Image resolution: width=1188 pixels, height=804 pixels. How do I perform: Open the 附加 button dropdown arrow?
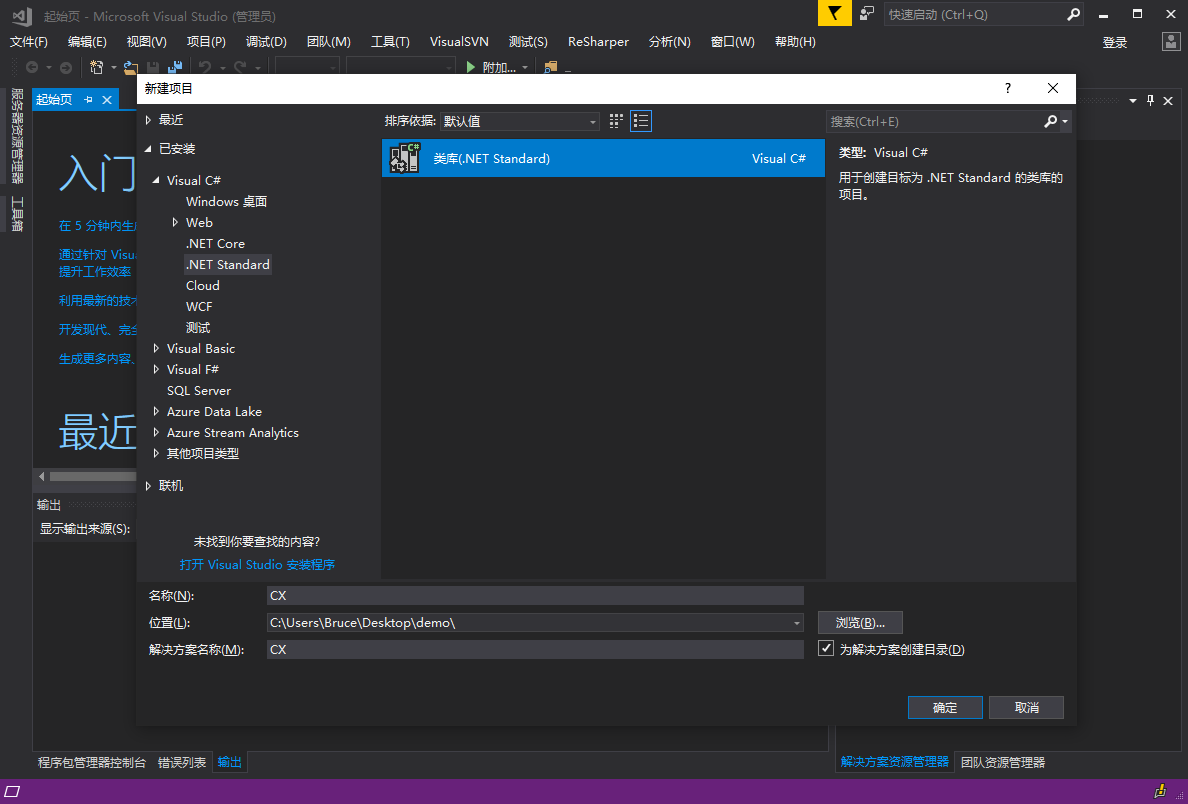point(525,67)
